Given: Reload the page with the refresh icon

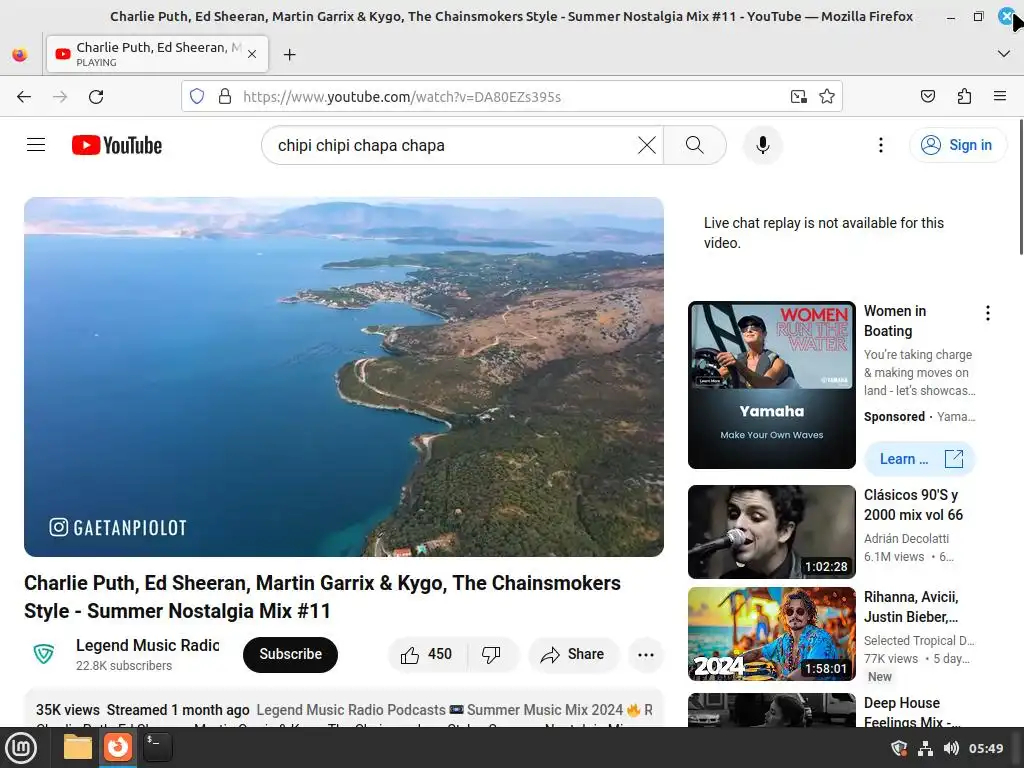Looking at the screenshot, I should click(x=96, y=97).
